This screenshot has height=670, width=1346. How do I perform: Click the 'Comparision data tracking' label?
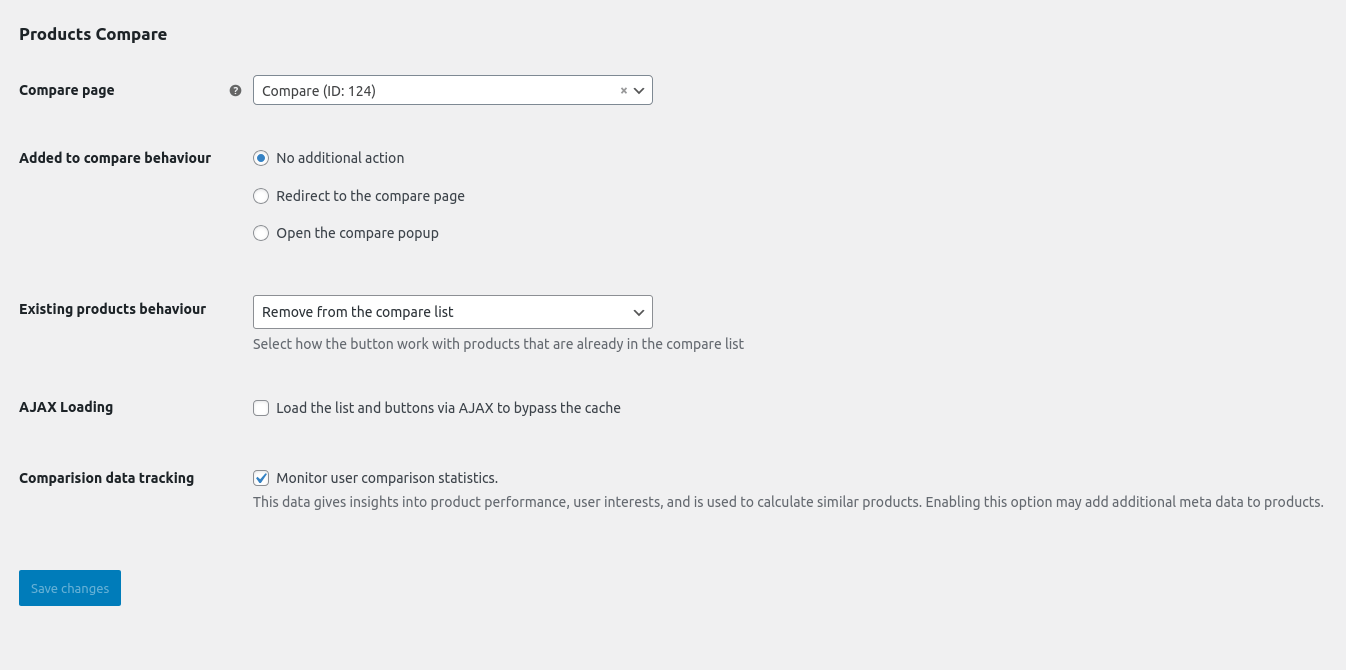(x=106, y=478)
